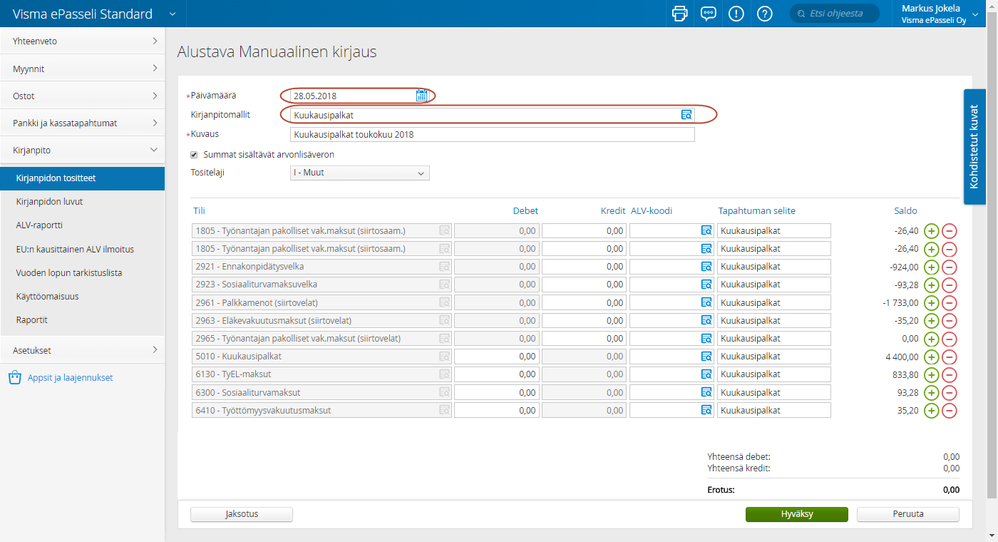Open ALV-koodi lookup for 2921 Ennakonpidätysvelka

[705, 267]
